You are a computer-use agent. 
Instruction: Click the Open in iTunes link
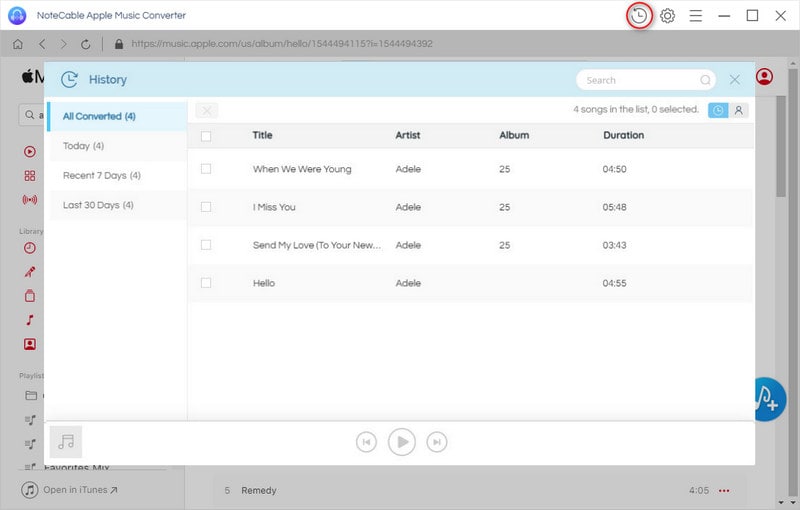(x=69, y=490)
